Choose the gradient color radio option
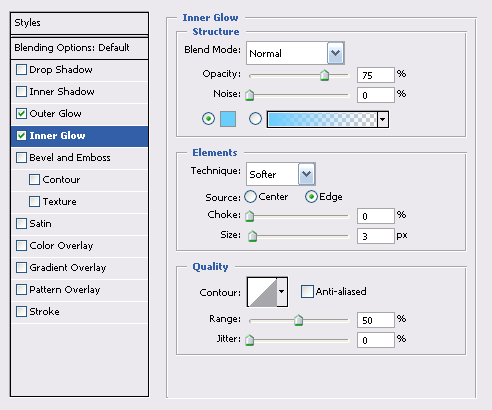The image size is (492, 410). pos(255,119)
